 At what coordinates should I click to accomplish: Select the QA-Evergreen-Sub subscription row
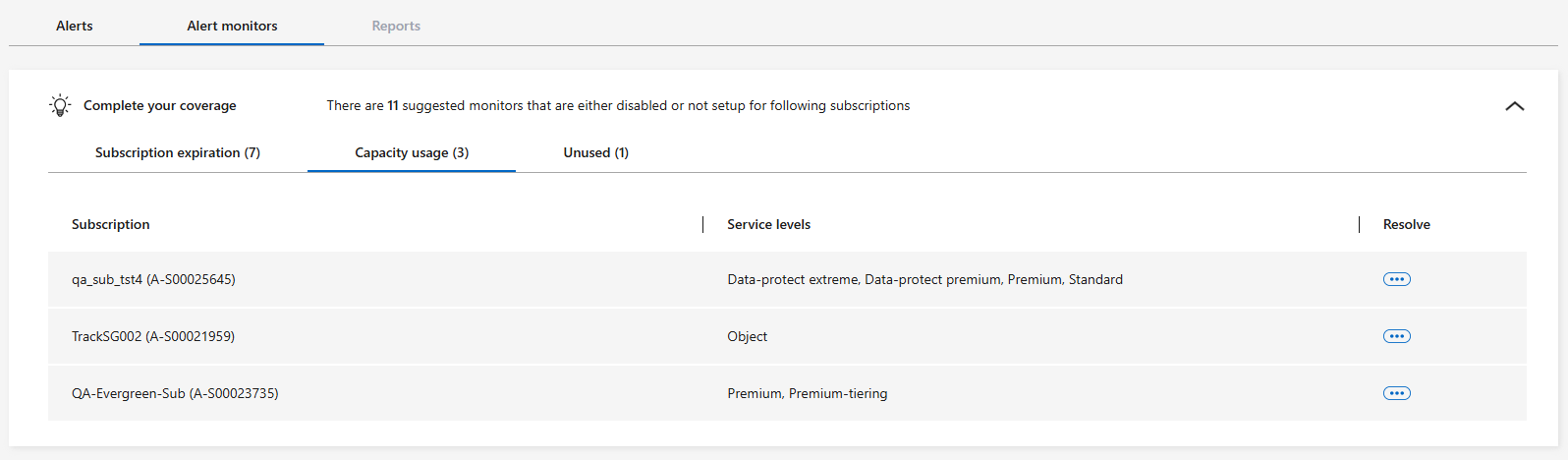175,393
